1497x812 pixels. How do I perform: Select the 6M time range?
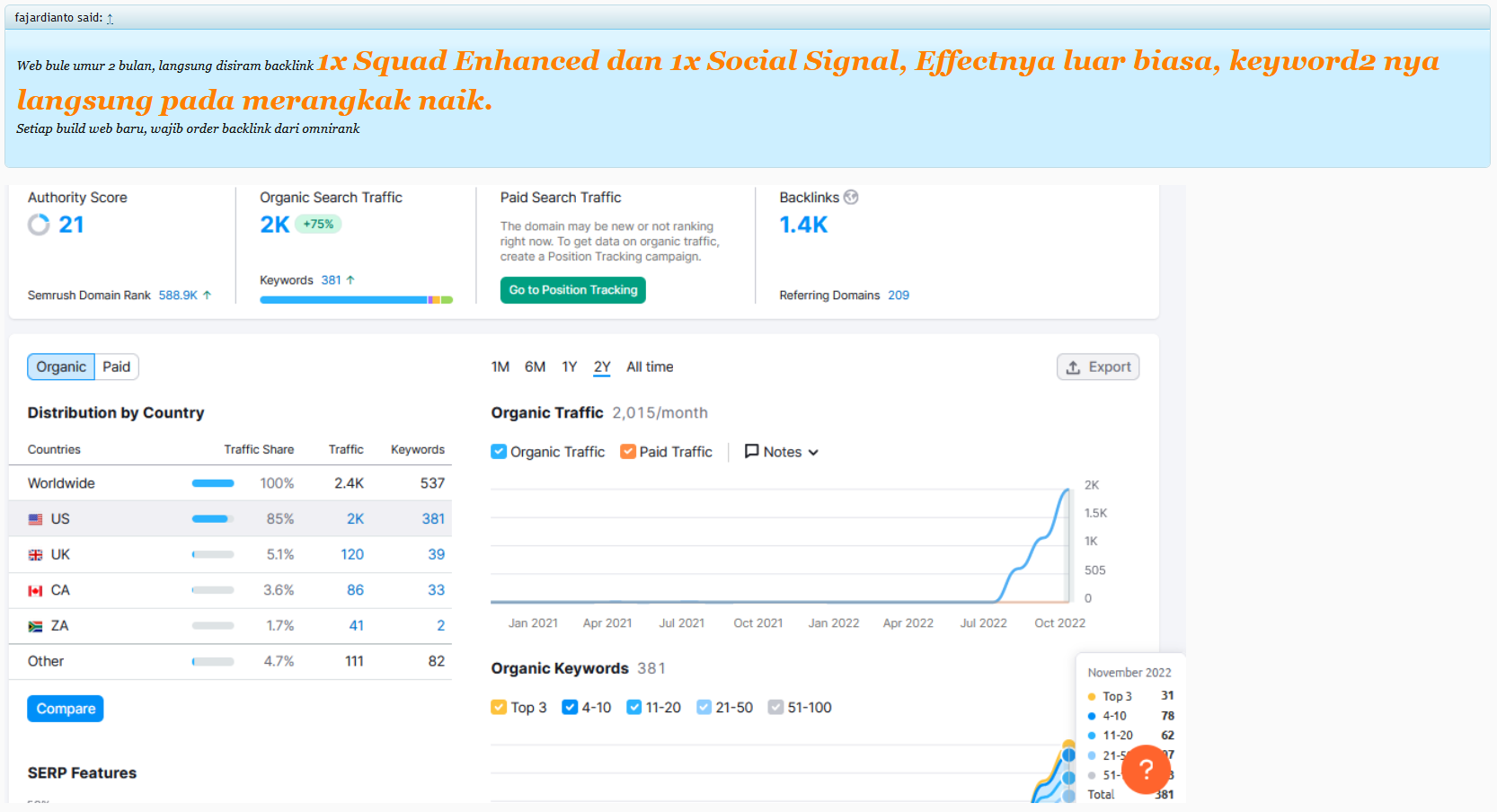click(535, 366)
